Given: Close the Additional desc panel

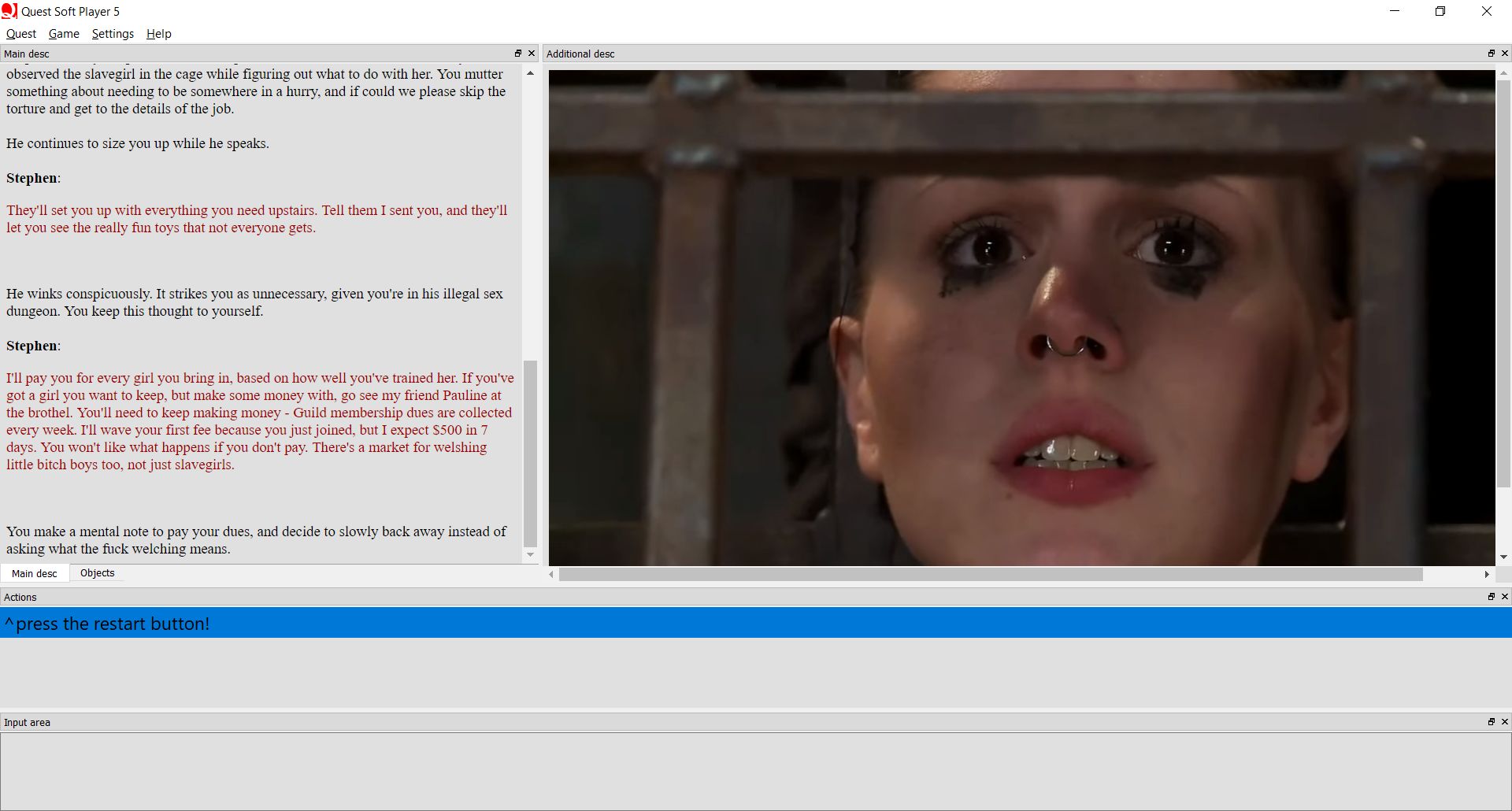Looking at the screenshot, I should click(x=1505, y=53).
